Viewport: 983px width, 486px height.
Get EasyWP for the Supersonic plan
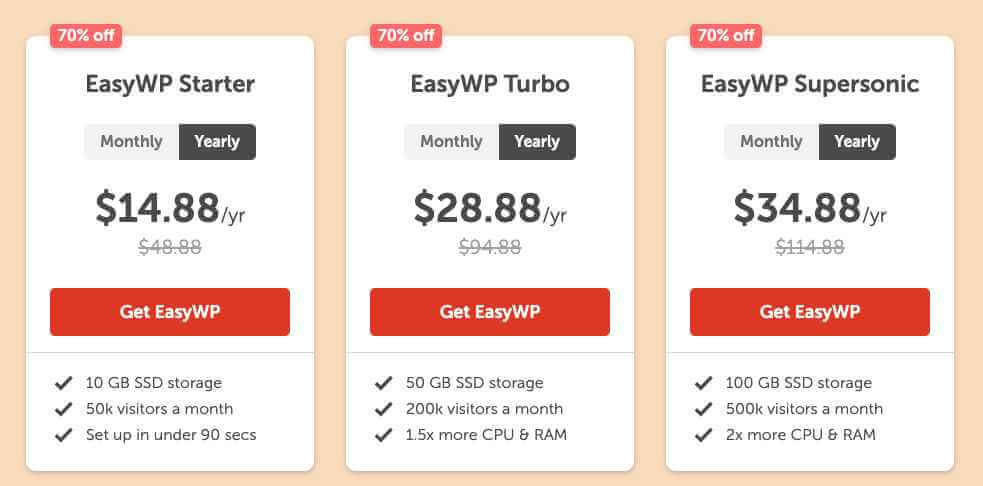coord(810,312)
